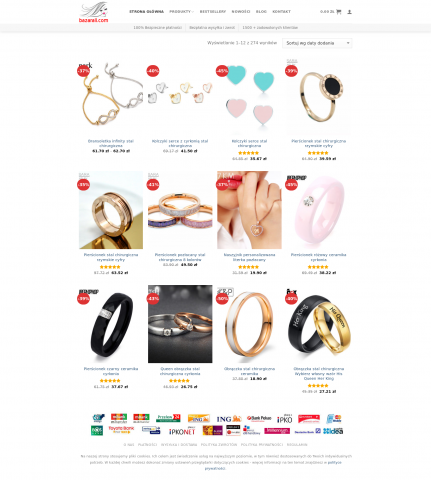The width and height of the screenshot is (431, 480).
Task: Click the iPKO payment logo
Action: pos(284,419)
